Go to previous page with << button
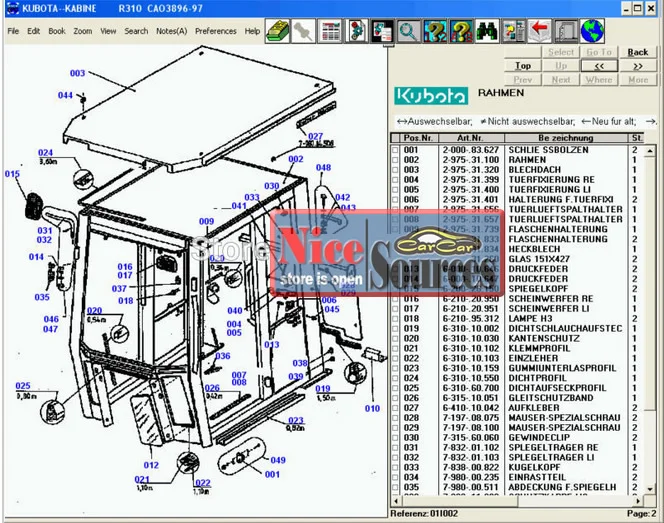 pyautogui.click(x=599, y=66)
